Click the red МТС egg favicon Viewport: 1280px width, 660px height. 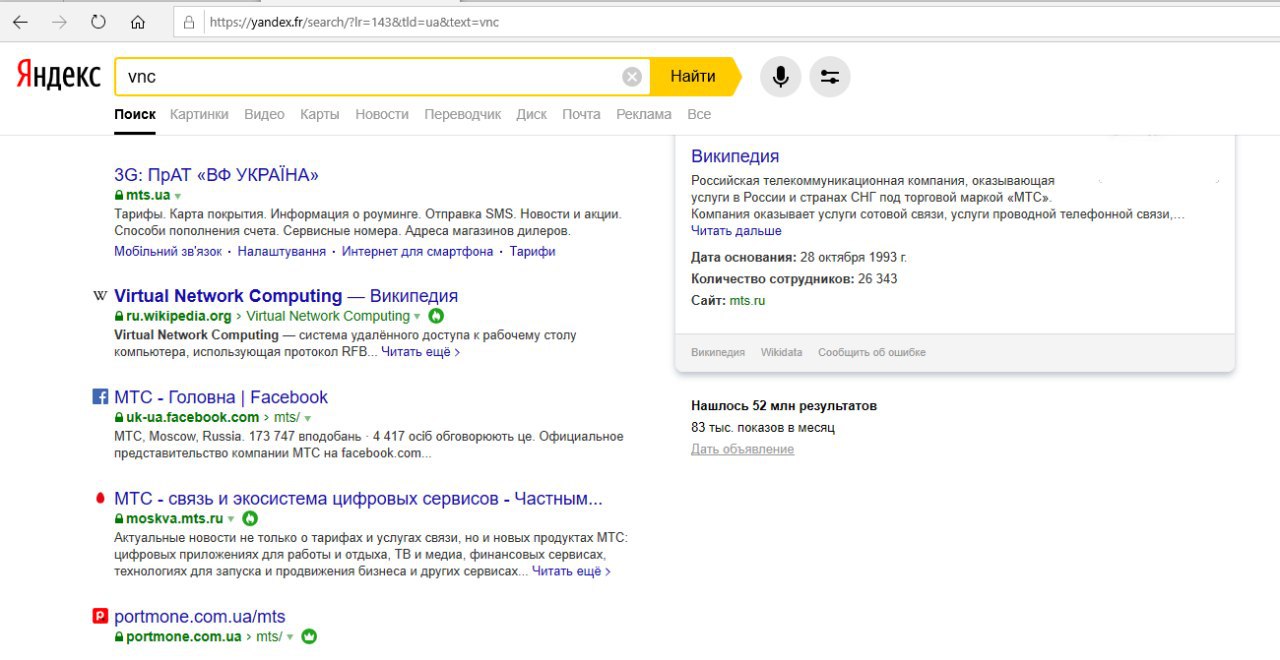click(100, 498)
